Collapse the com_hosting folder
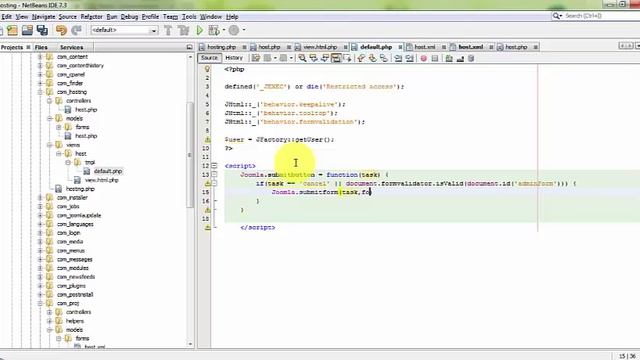Viewport: 640px width, 360px height. tap(40, 92)
